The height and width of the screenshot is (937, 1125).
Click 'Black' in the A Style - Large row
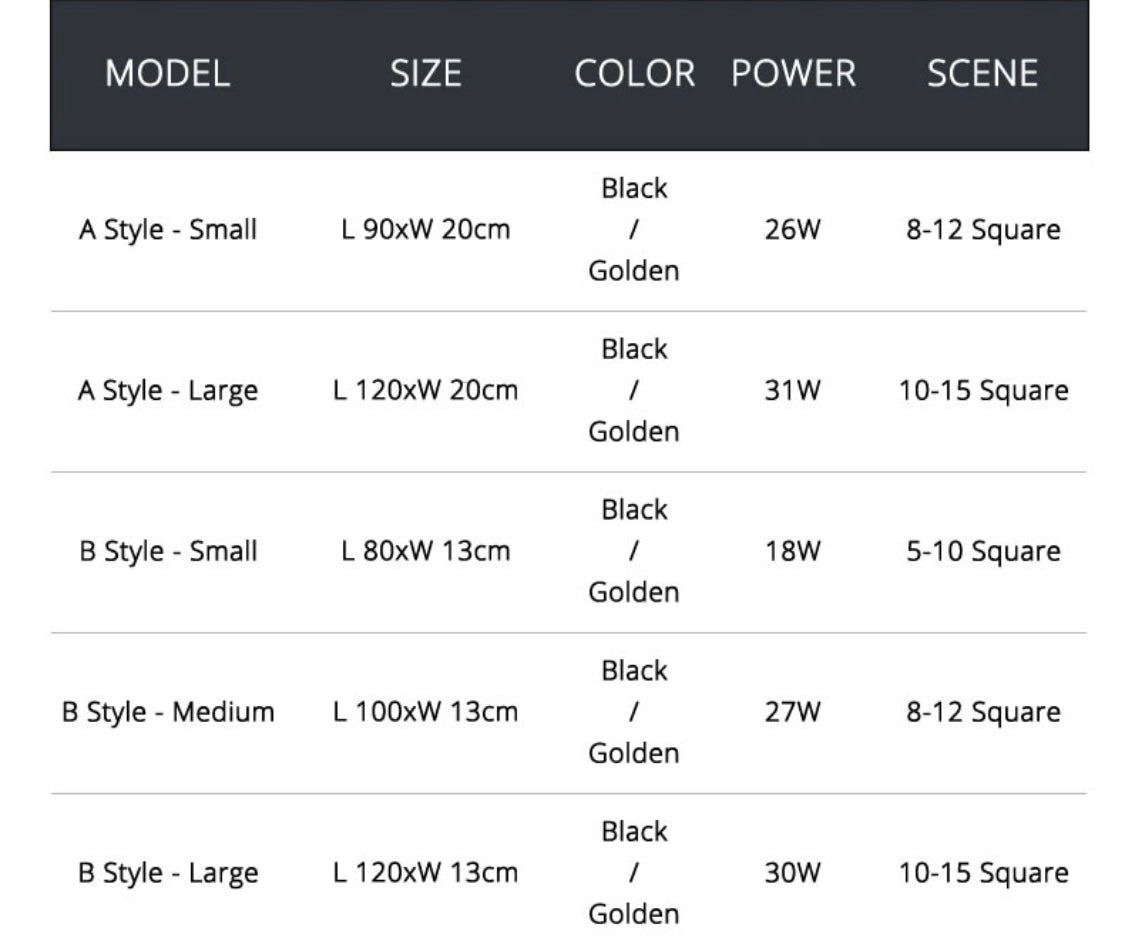[634, 349]
